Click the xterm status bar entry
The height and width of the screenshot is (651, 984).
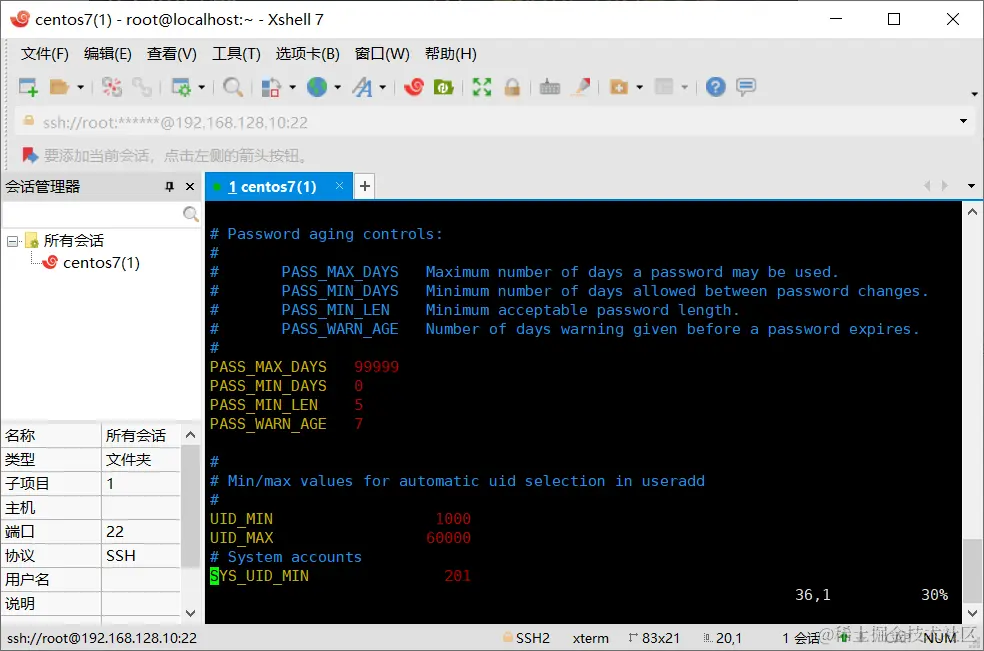(x=591, y=638)
